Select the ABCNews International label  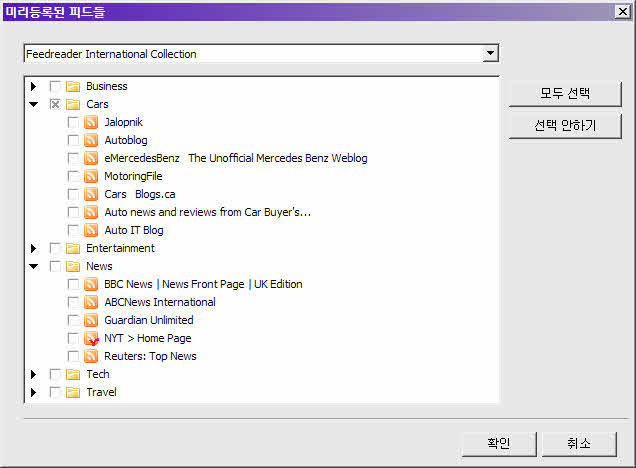click(x=160, y=302)
